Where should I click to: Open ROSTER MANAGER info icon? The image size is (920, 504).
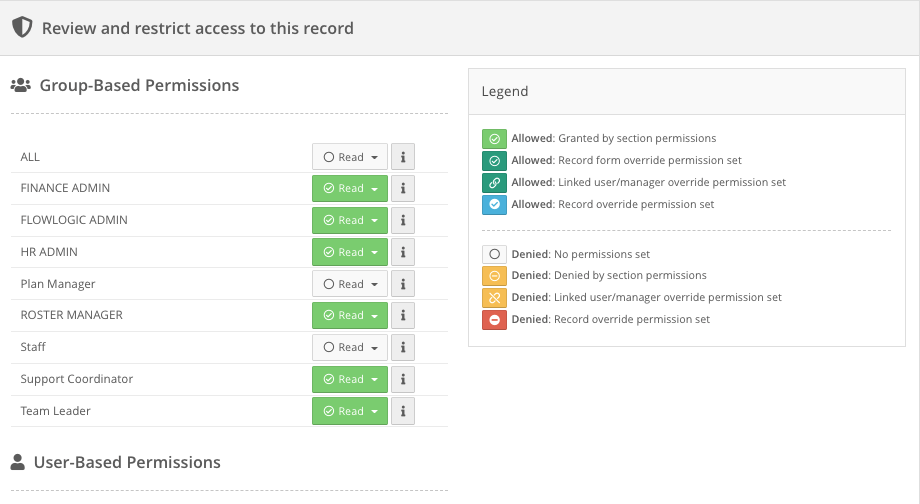click(x=403, y=315)
